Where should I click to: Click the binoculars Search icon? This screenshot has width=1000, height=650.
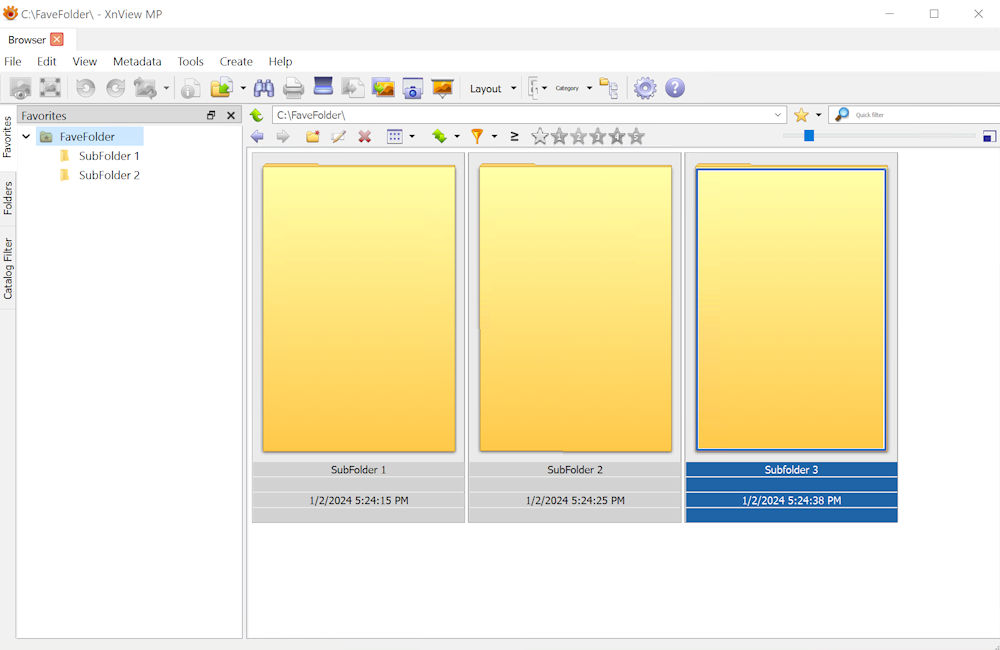(264, 88)
